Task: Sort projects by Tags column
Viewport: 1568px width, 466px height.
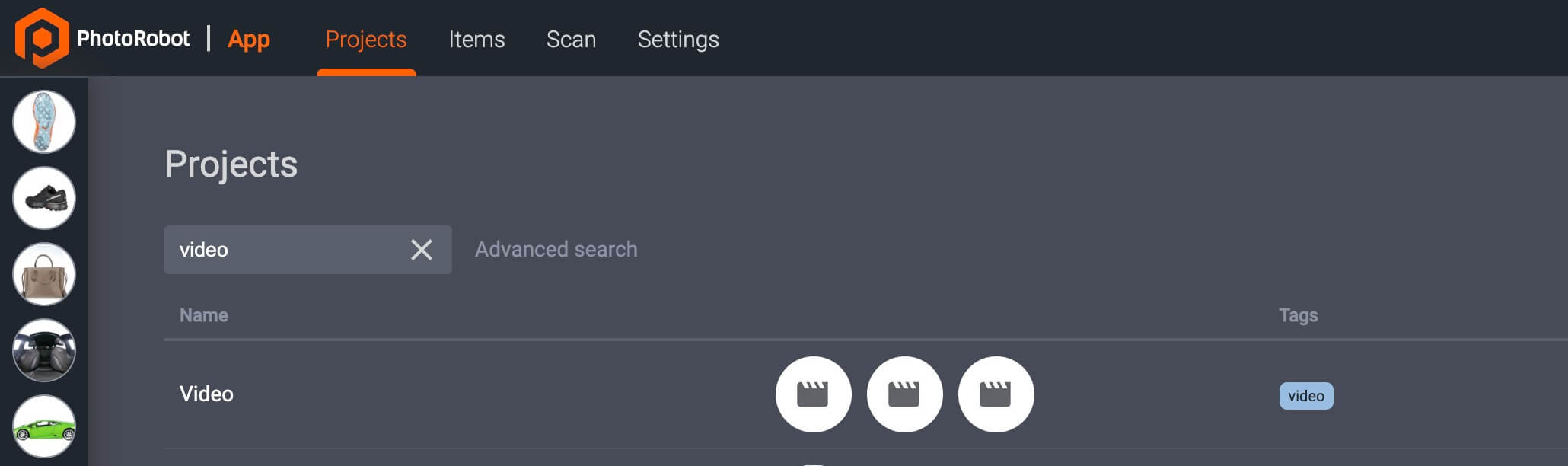Action: point(1298,314)
